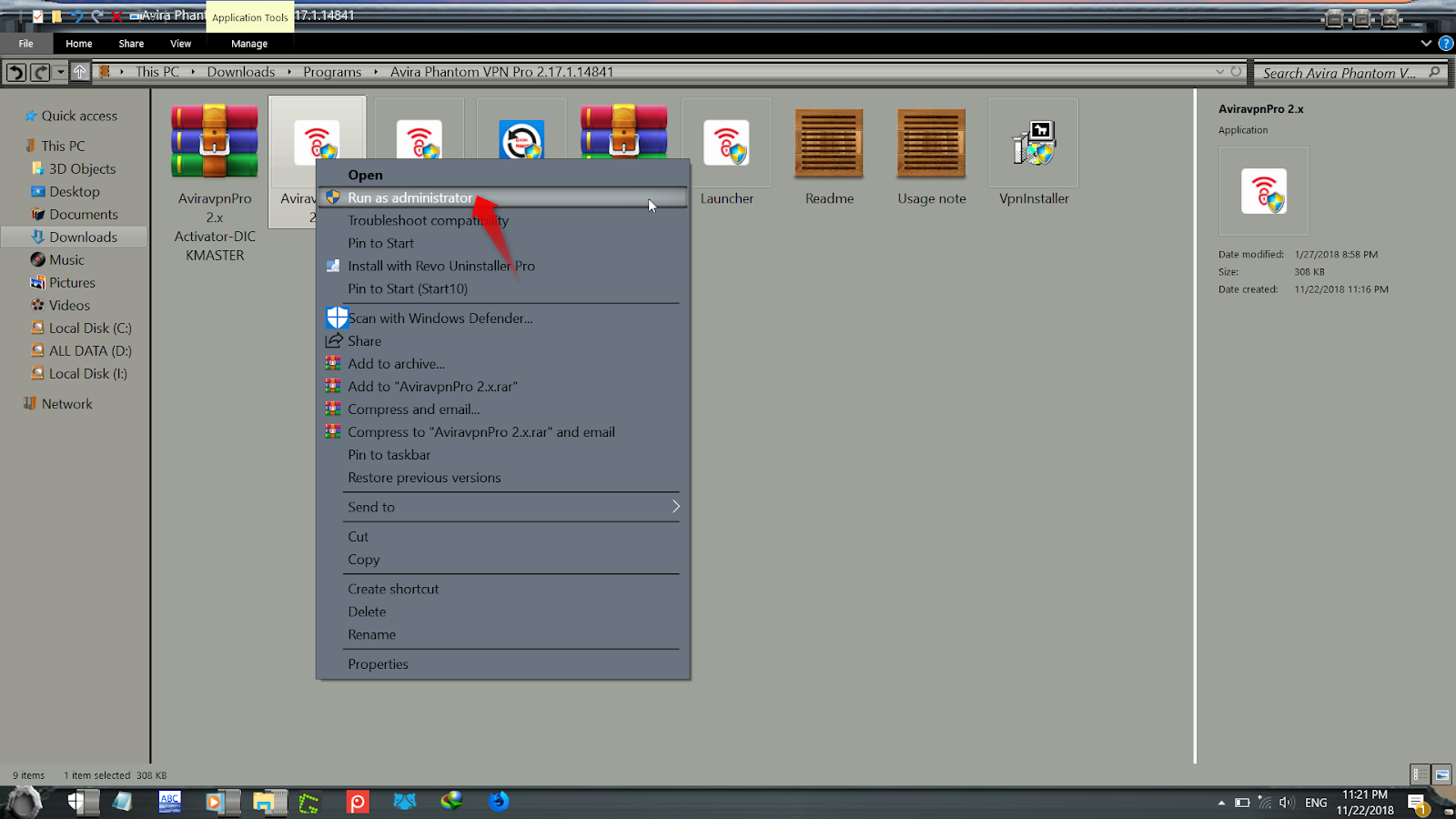Click the Redo arrow in title bar toolbar
Screen dimensions: 1456x819
pyautogui.click(x=96, y=16)
